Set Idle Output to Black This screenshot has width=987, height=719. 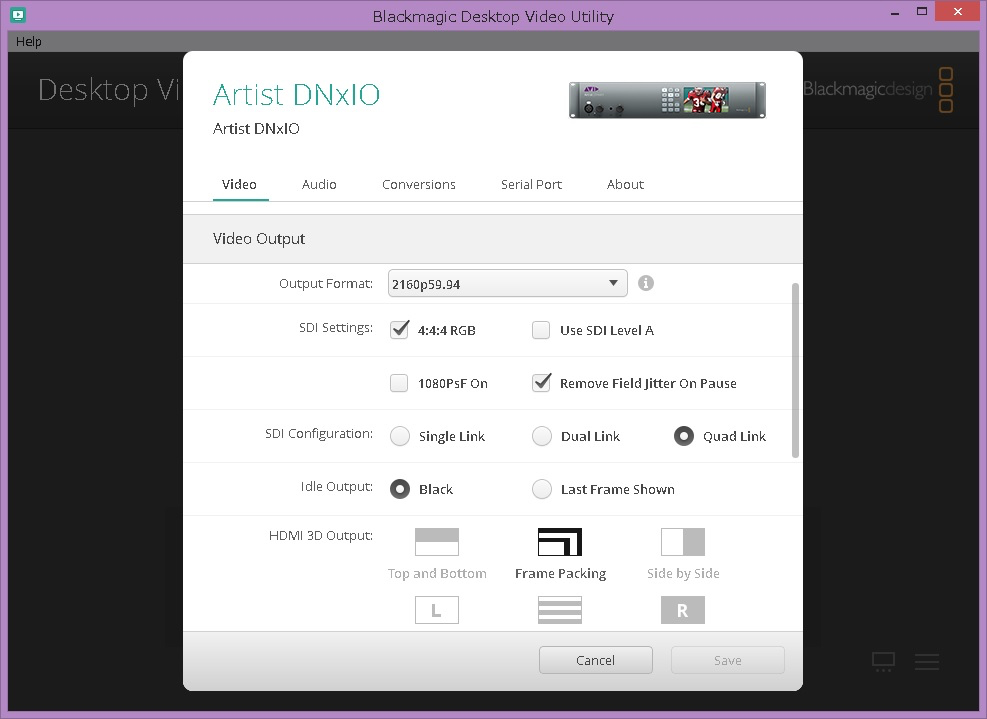click(x=400, y=489)
